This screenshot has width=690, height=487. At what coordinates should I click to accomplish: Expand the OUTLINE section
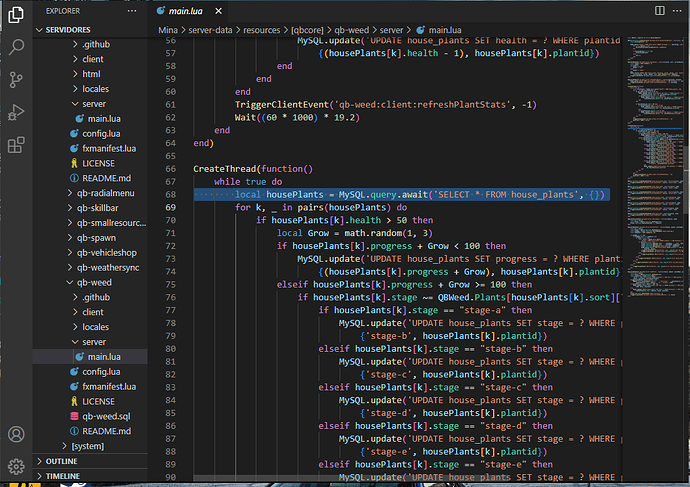pyautogui.click(x=61, y=461)
